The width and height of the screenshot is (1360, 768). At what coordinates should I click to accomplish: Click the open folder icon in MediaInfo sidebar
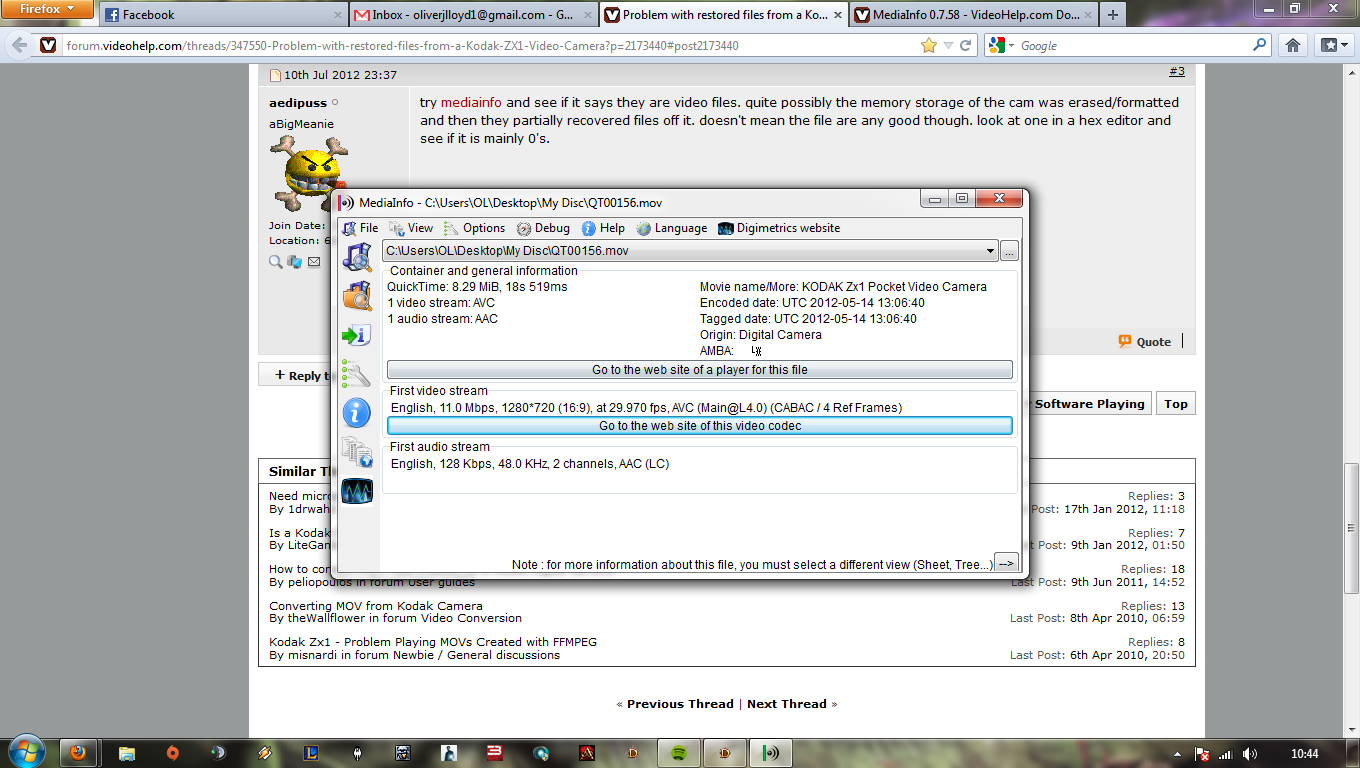[x=357, y=296]
